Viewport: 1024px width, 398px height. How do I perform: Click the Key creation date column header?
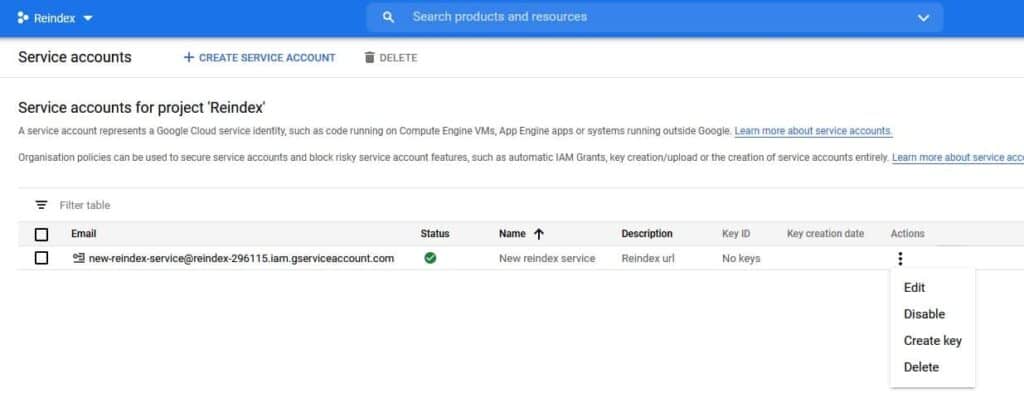(x=825, y=233)
